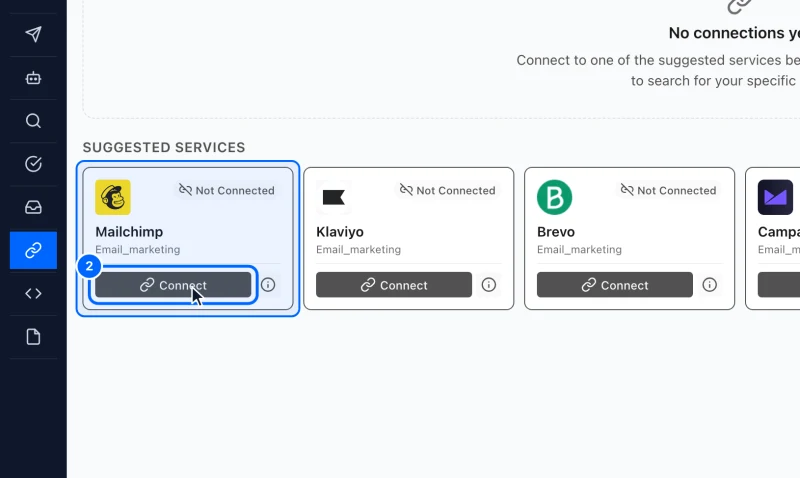Image resolution: width=800 pixels, height=478 pixels.
Task: Select the highlighted link connections icon in sidebar
Action: click(x=33, y=250)
